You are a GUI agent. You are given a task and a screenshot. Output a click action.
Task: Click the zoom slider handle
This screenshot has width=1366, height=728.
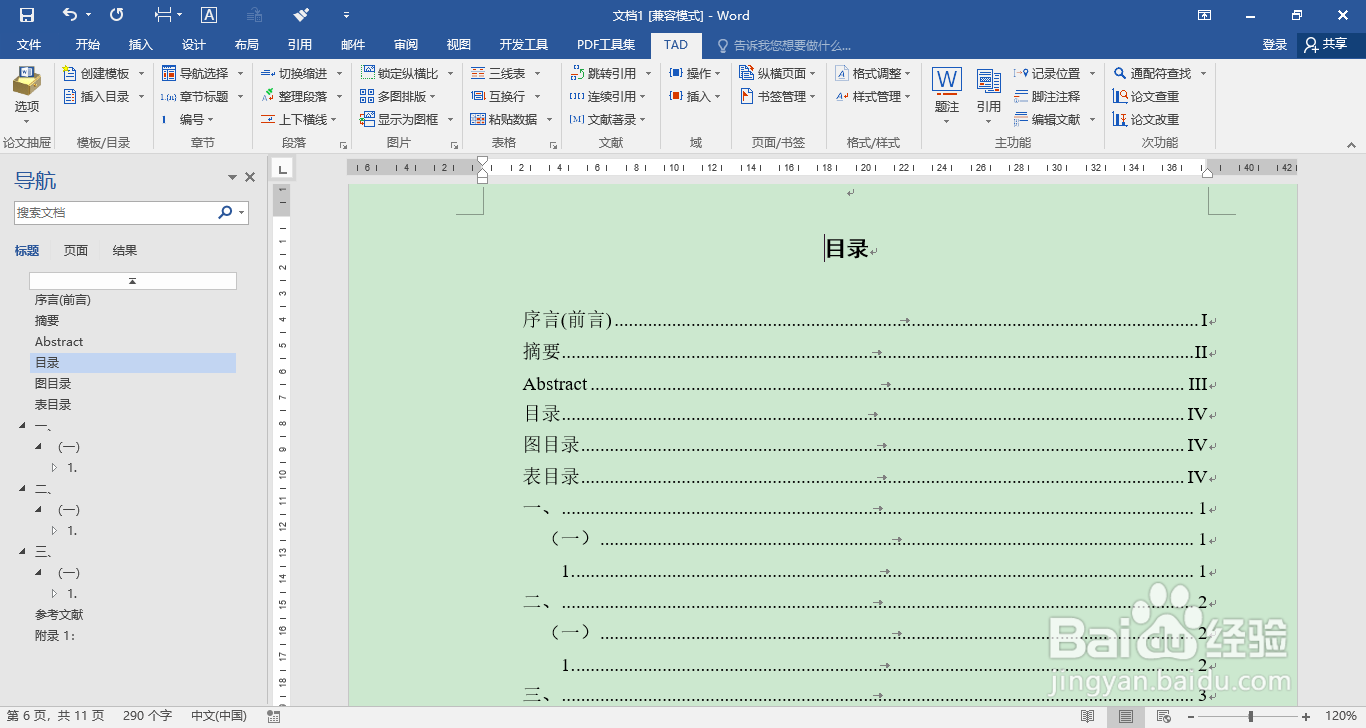pyautogui.click(x=1251, y=717)
